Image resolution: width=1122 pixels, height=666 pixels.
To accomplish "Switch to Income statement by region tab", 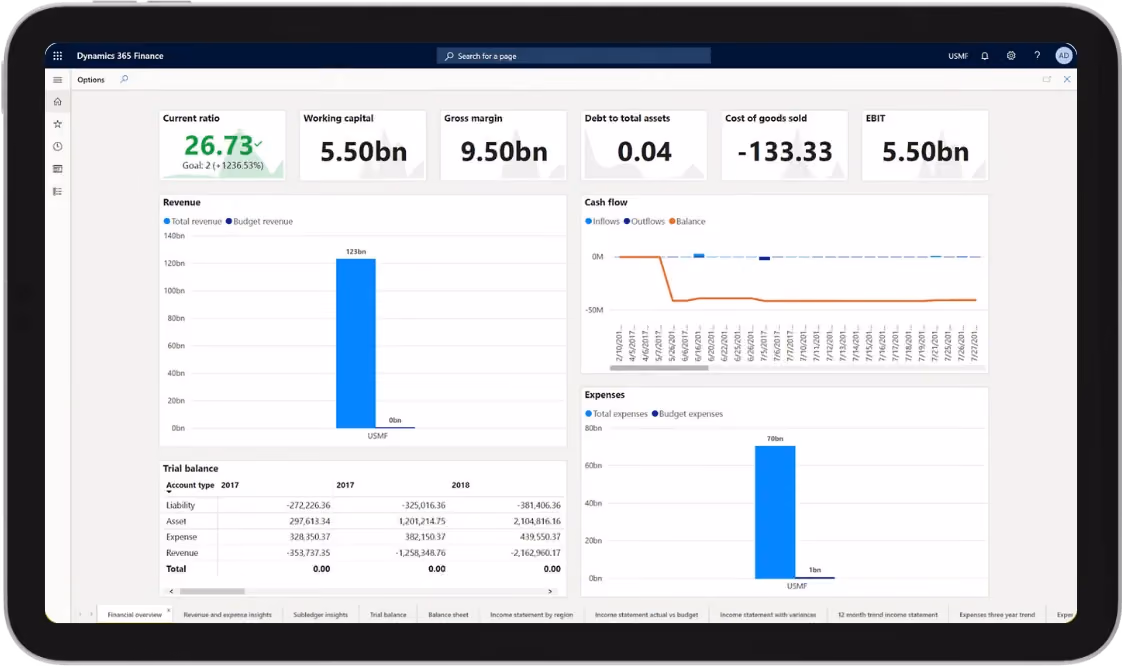I will pyautogui.click(x=532, y=614).
